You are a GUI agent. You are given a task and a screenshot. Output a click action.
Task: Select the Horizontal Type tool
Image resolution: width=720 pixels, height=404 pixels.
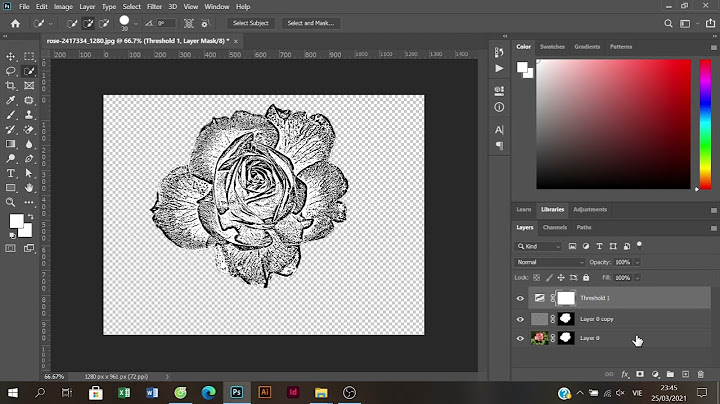click(x=10, y=174)
